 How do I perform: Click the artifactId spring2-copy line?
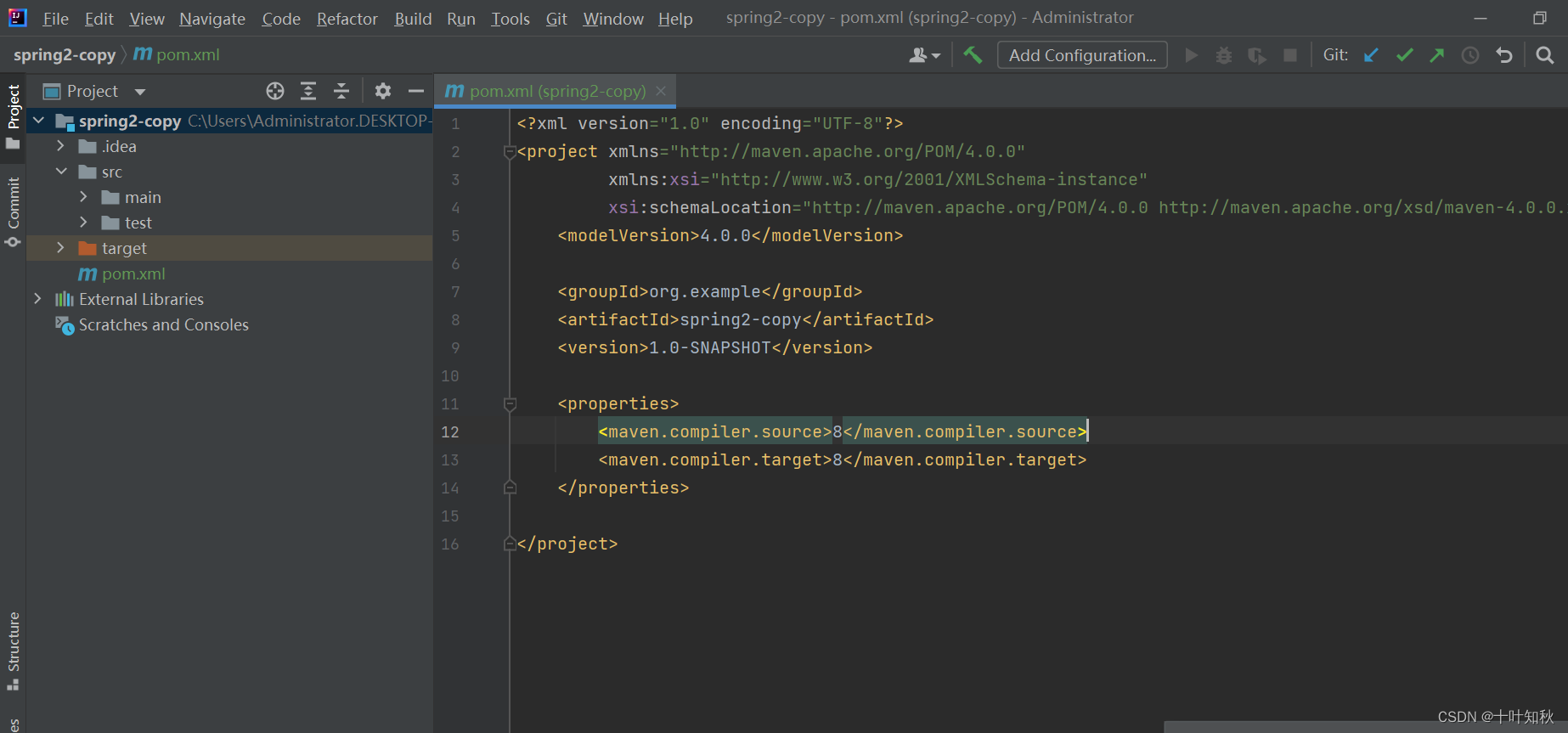(x=746, y=319)
